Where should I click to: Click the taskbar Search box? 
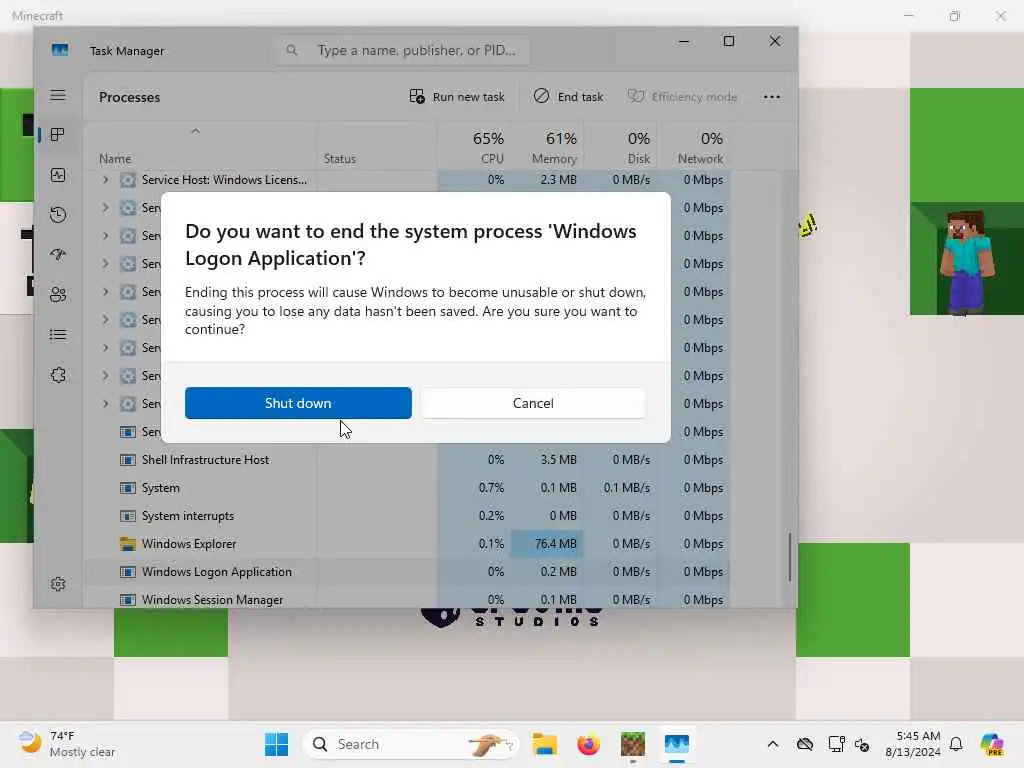[x=411, y=744]
